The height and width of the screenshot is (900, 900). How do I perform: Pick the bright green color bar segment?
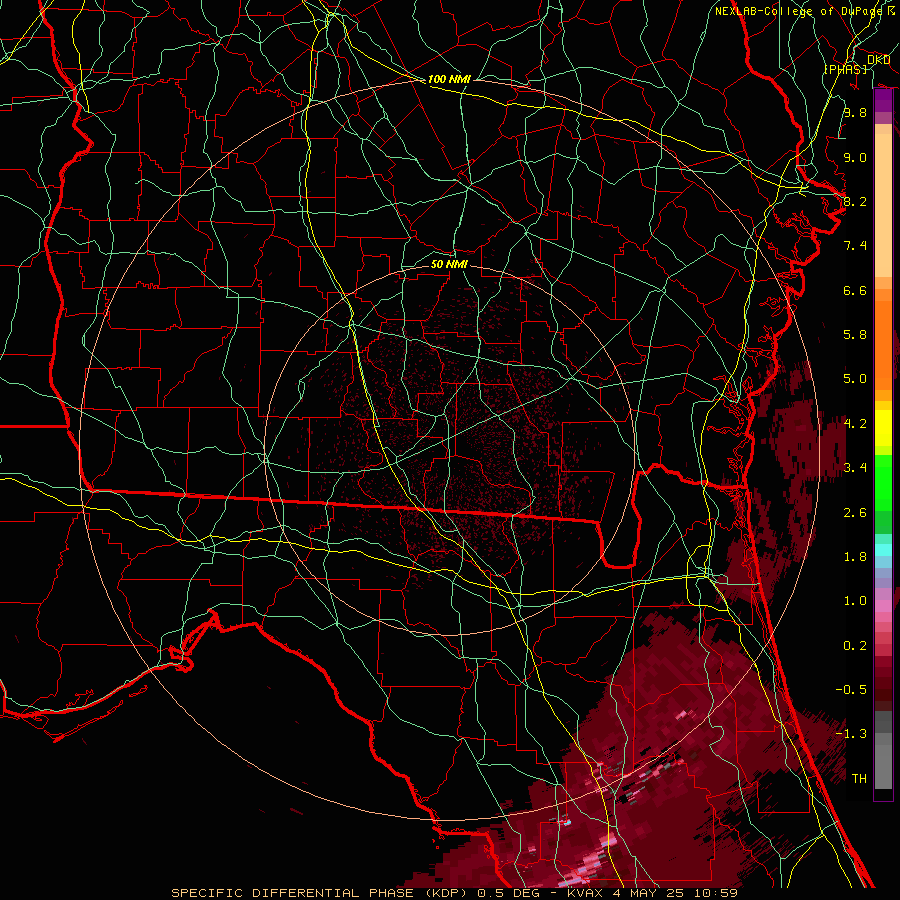pyautogui.click(x=883, y=483)
